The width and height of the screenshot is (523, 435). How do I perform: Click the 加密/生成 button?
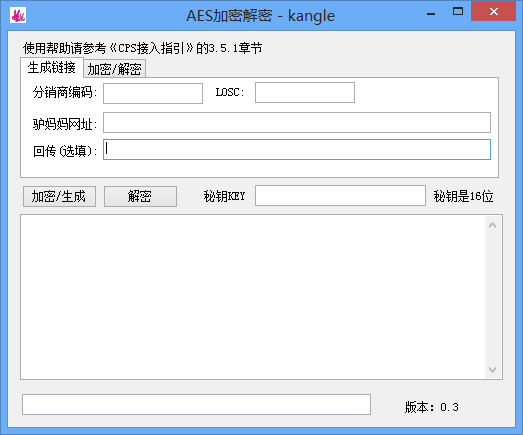59,196
